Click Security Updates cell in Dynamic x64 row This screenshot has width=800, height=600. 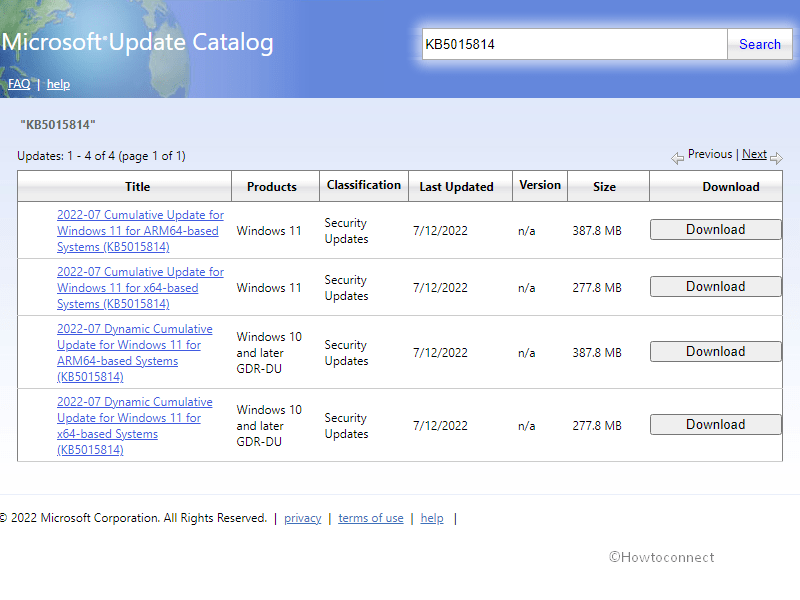pos(346,426)
